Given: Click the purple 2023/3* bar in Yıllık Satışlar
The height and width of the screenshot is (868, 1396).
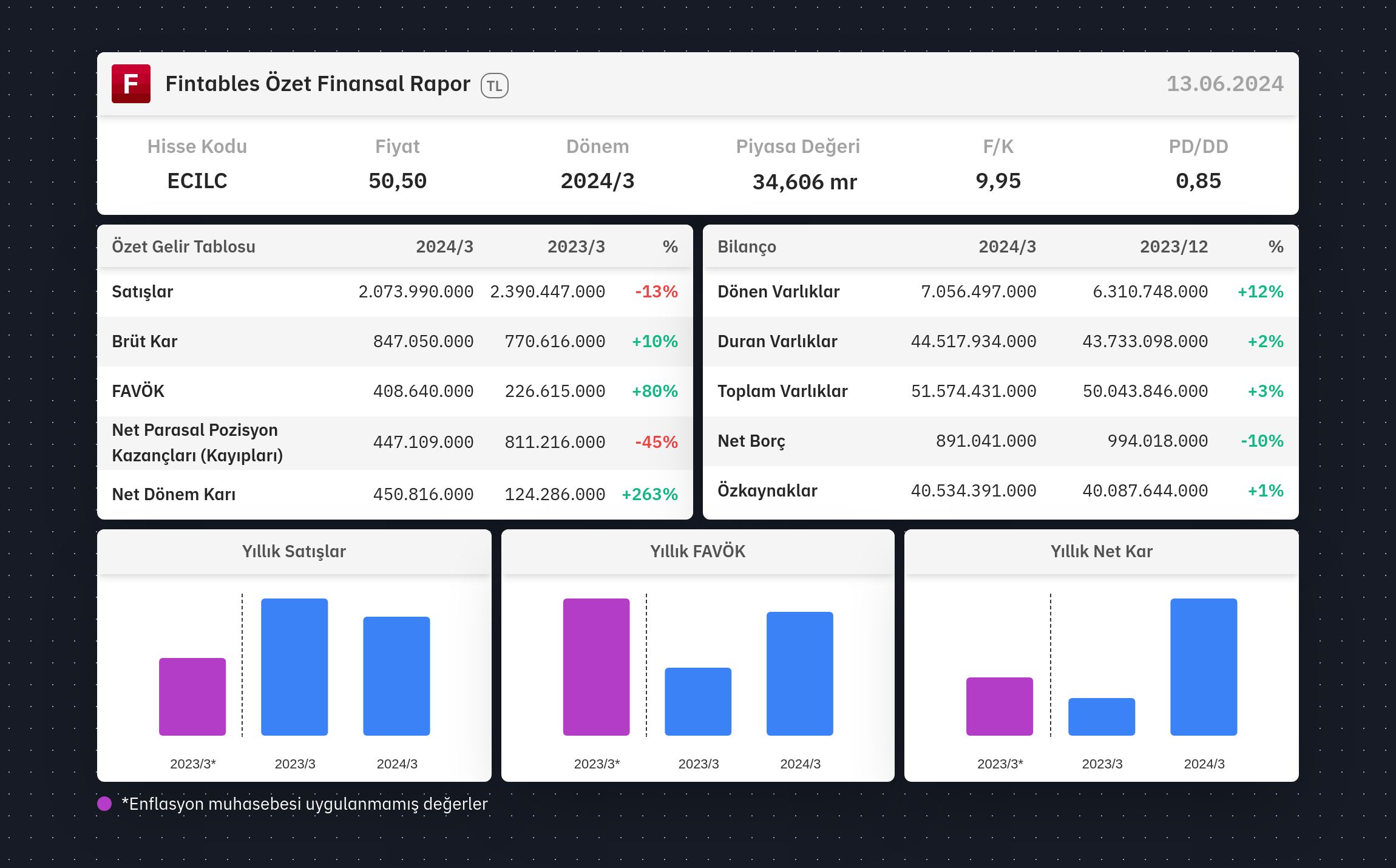Looking at the screenshot, I should point(192,697).
